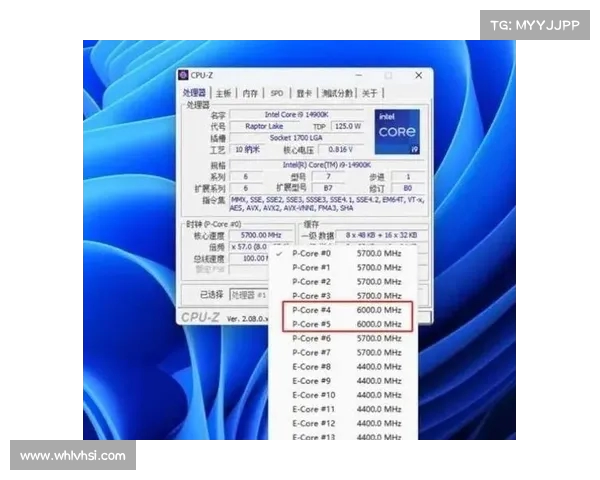The height and width of the screenshot is (480, 600).
Task: Click the name field Intel Core i9 14900K
Action: tap(297, 115)
